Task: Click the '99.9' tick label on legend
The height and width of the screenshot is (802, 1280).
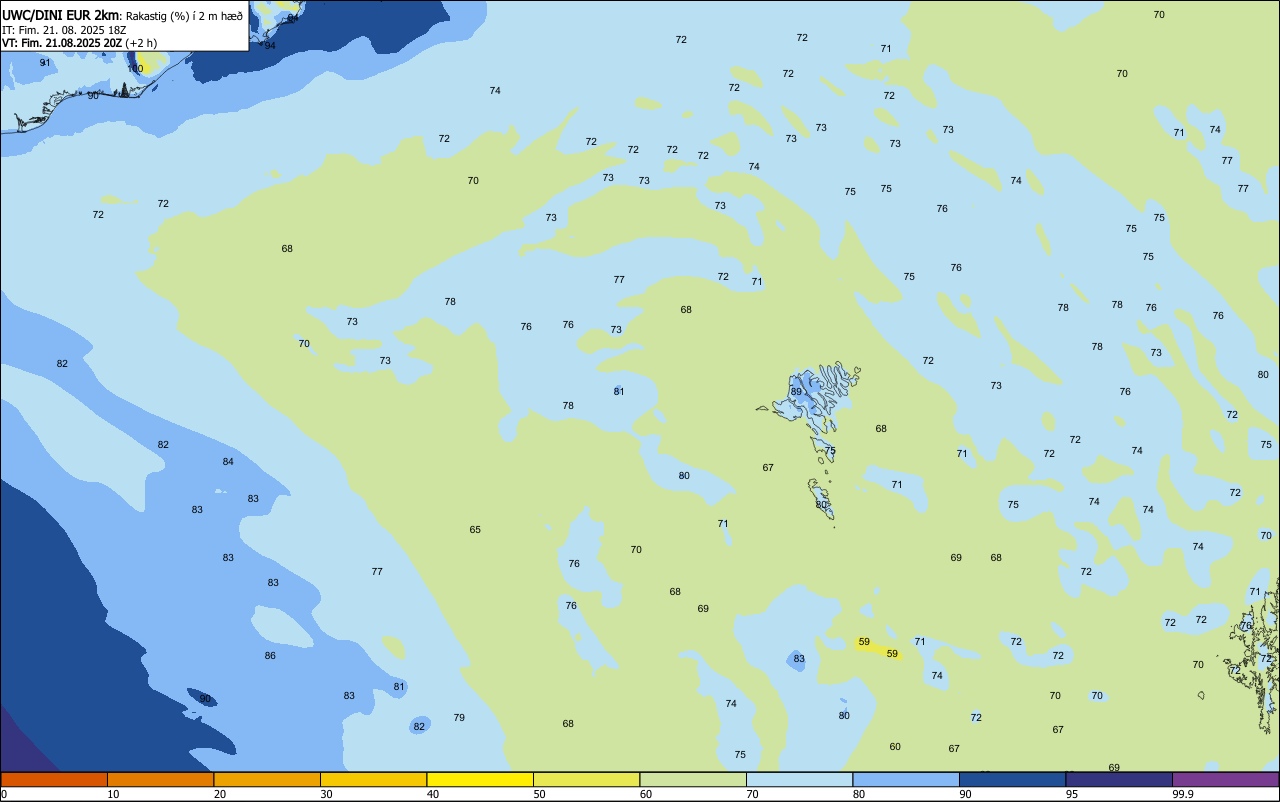Action: [1183, 794]
